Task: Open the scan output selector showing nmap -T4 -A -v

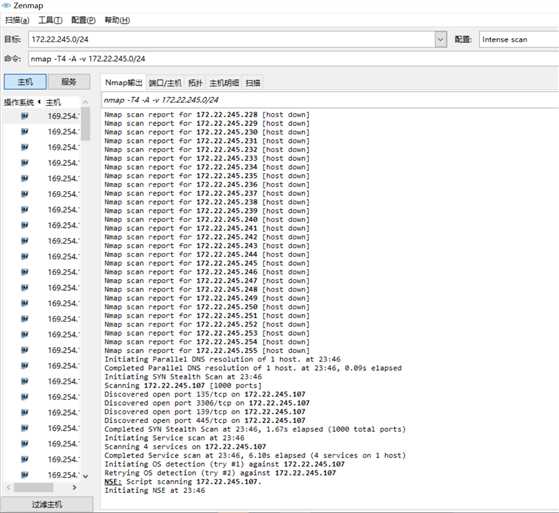Action: point(330,100)
